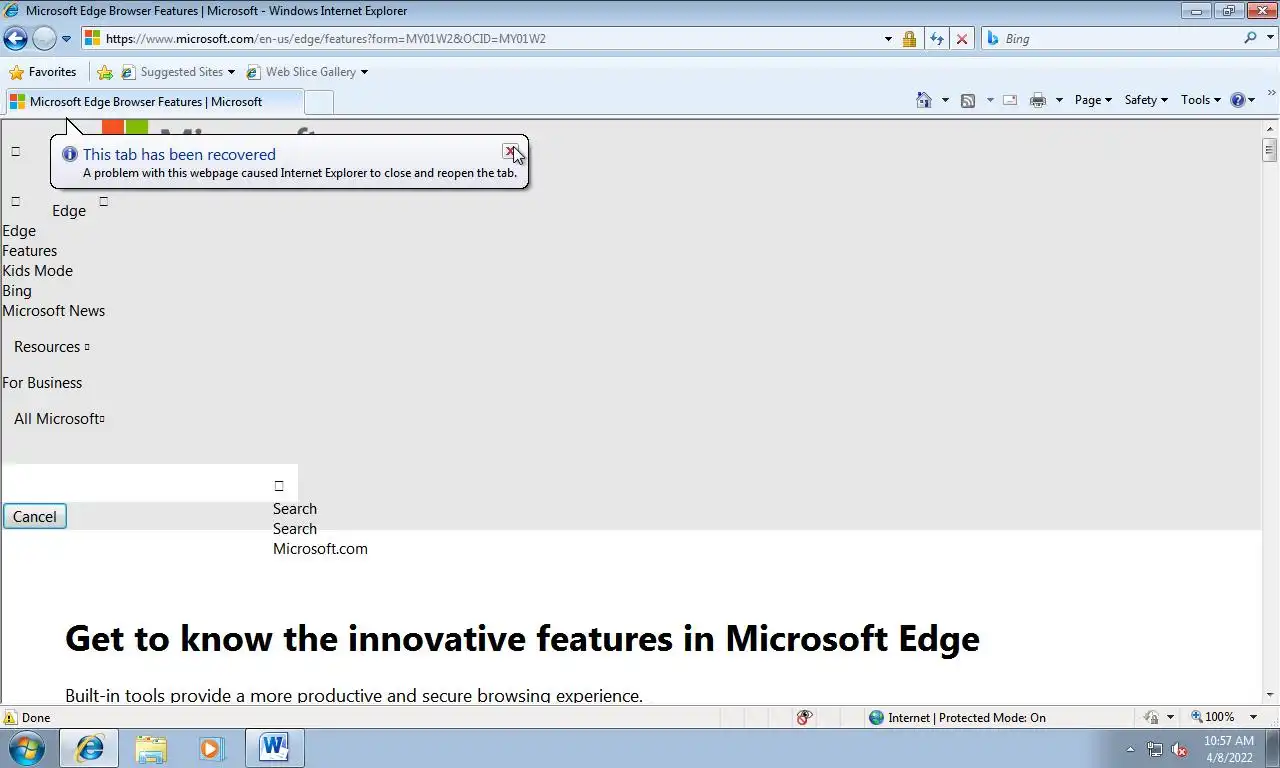The height and width of the screenshot is (768, 1280).
Task: Click the red Stop loading icon
Action: 962,39
